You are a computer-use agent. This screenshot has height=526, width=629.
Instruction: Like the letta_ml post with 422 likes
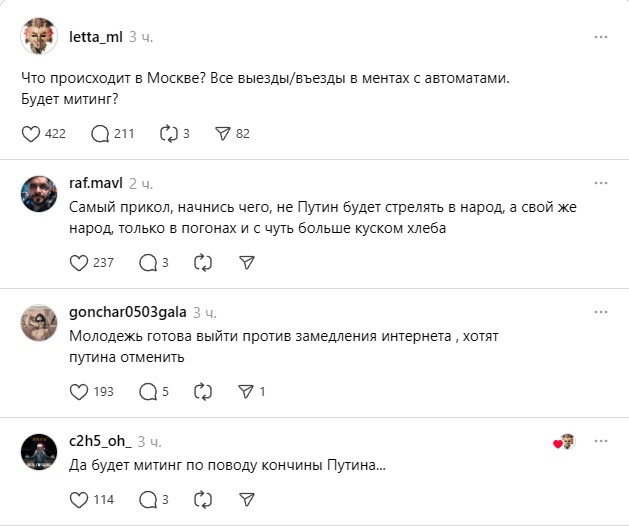31,133
